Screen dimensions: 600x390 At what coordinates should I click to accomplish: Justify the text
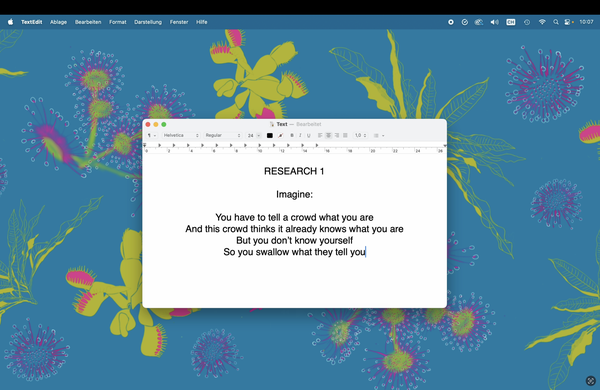[345, 135]
